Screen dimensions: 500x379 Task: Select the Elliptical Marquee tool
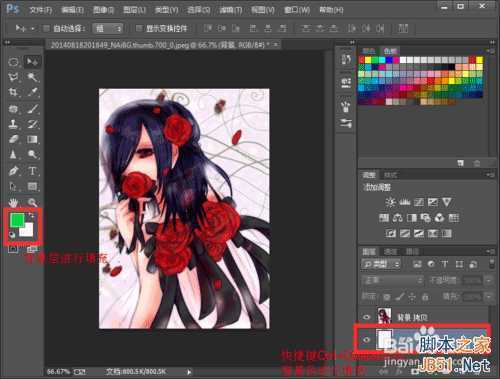pyautogui.click(x=13, y=62)
